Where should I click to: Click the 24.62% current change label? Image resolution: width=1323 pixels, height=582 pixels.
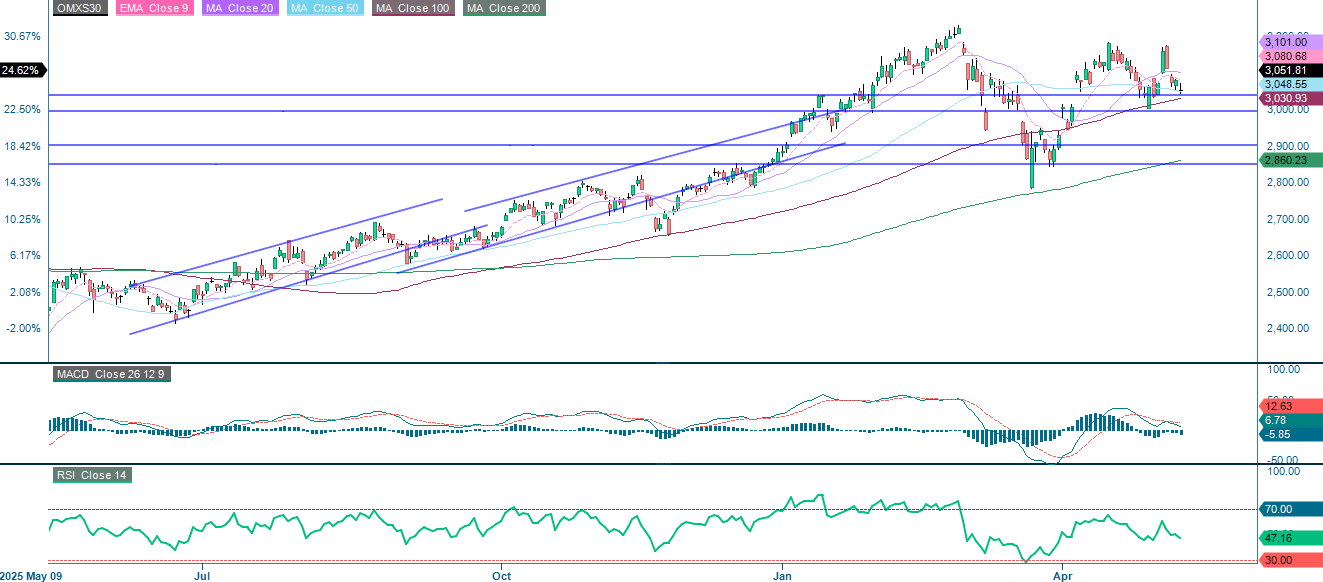tap(22, 70)
